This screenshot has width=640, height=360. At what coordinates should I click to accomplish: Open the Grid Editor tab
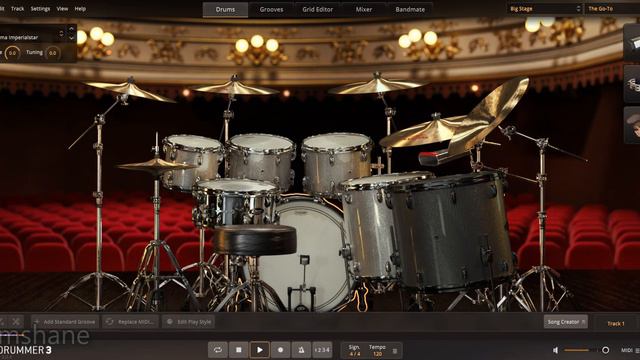point(318,9)
